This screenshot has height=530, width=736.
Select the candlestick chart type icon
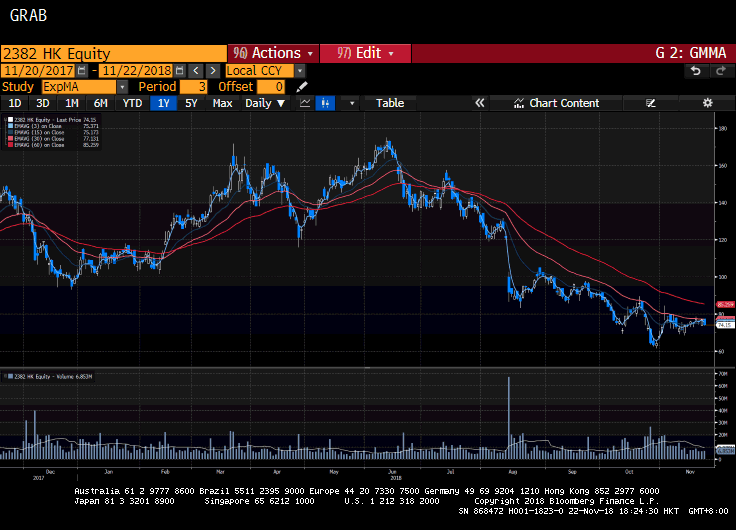click(x=325, y=103)
